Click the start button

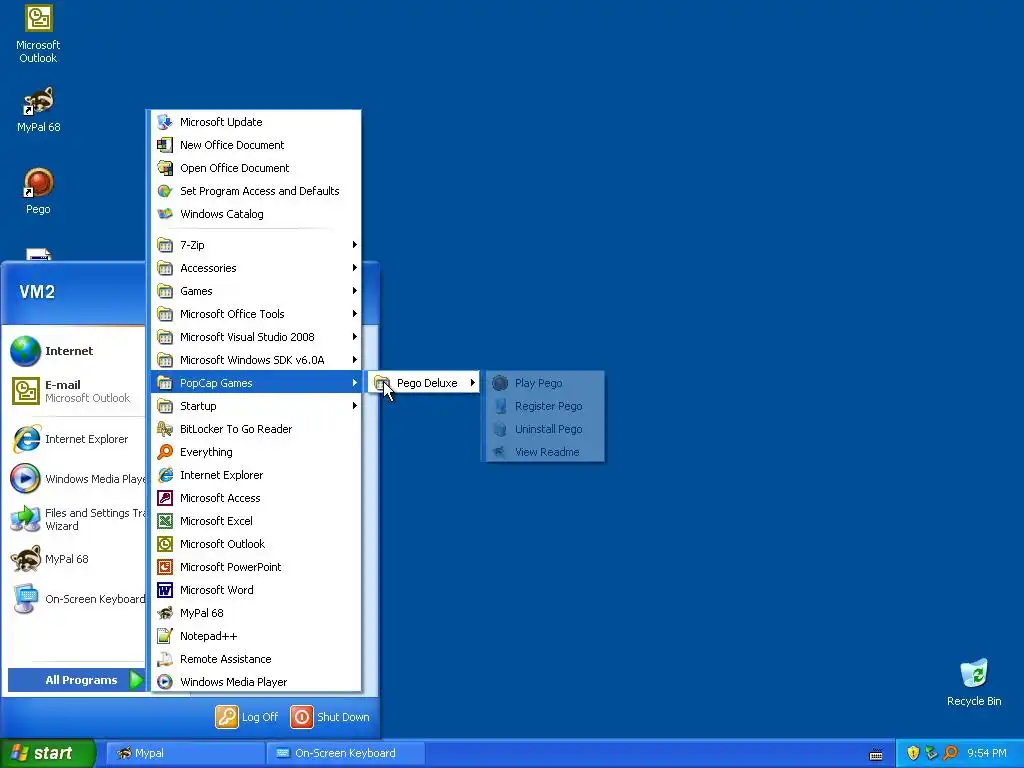[48, 753]
